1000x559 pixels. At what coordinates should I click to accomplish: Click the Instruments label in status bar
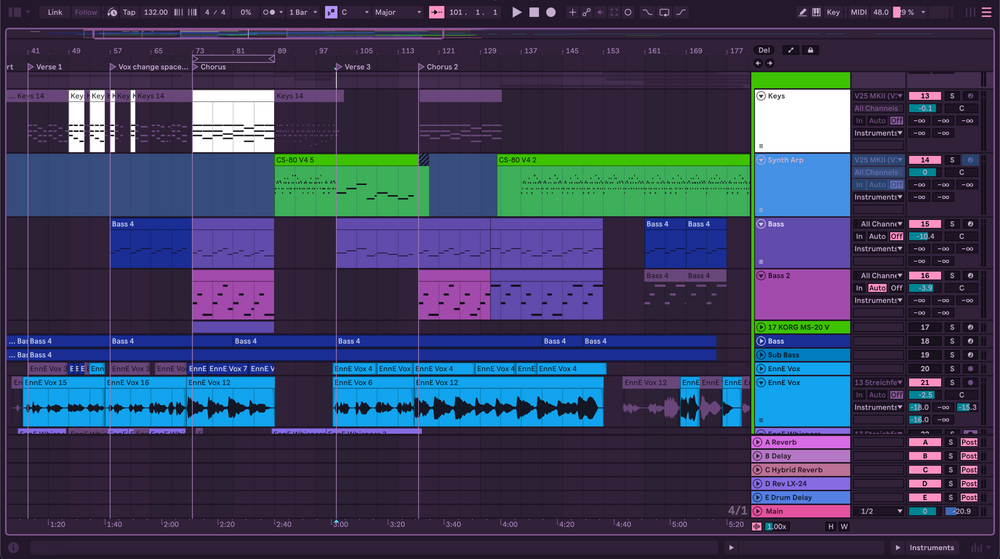point(932,548)
